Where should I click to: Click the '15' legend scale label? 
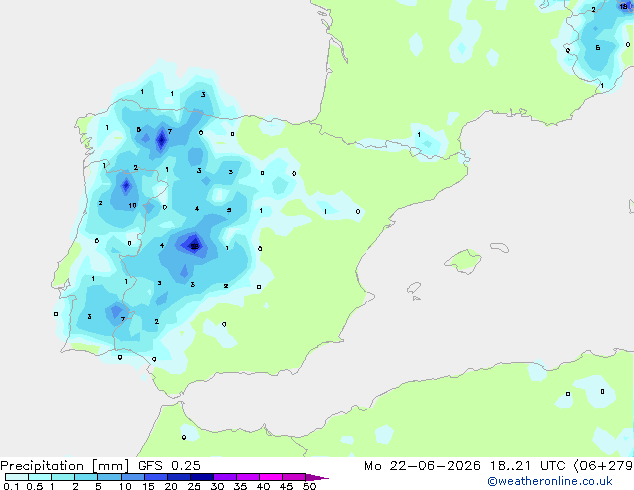[x=148, y=486]
